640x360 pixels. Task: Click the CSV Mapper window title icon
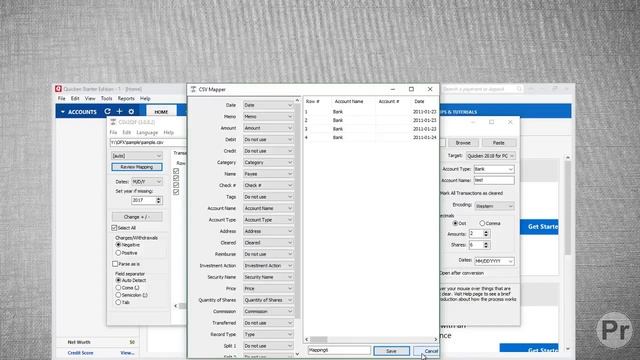[x=193, y=89]
